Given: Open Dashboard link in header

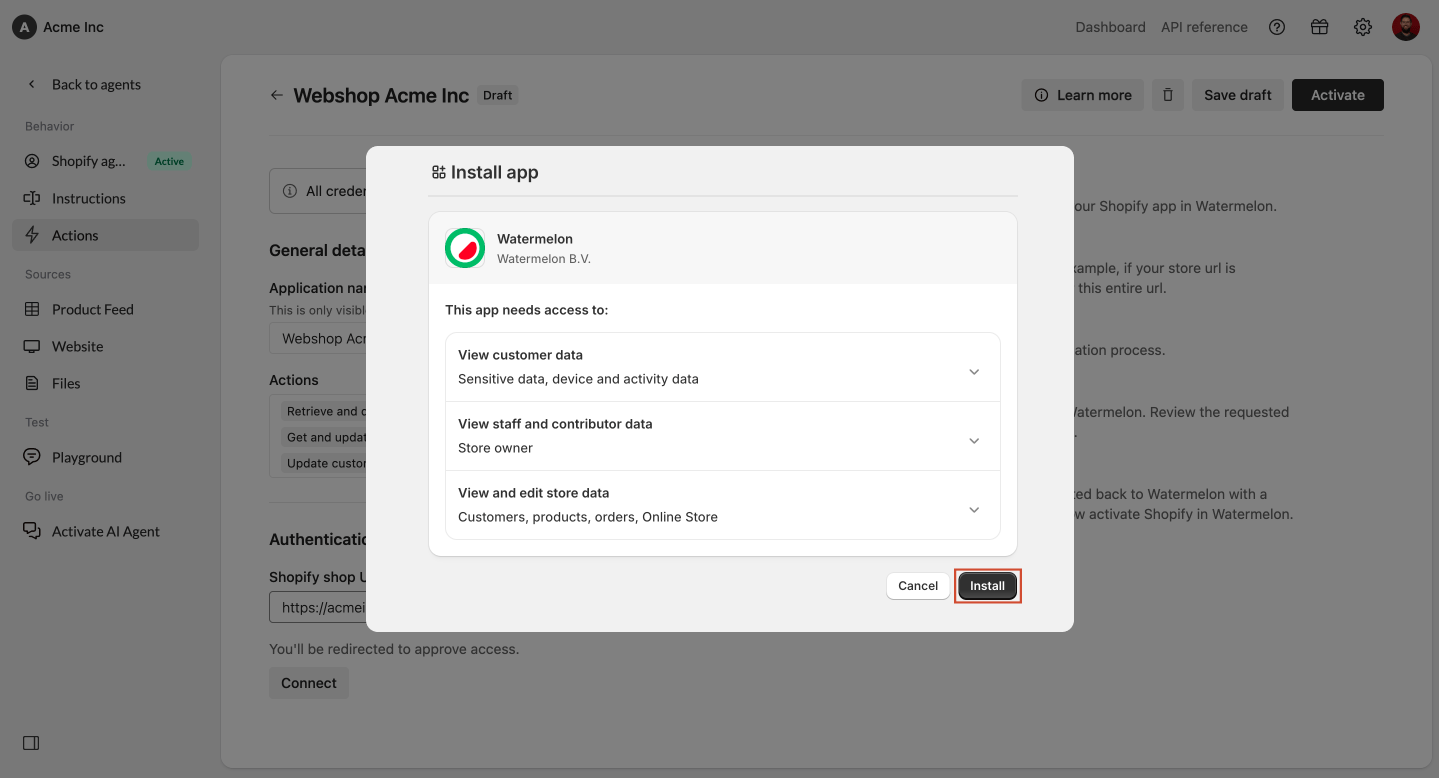Looking at the screenshot, I should 1110,27.
